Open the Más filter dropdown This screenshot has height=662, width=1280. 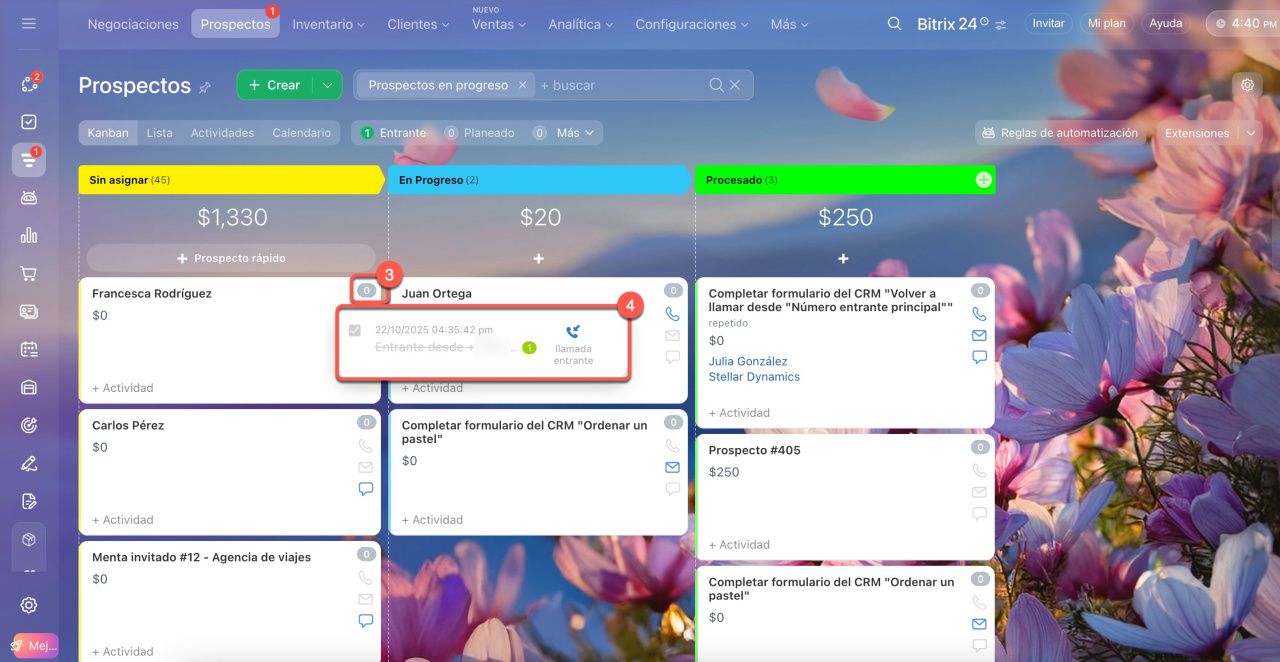click(x=574, y=133)
